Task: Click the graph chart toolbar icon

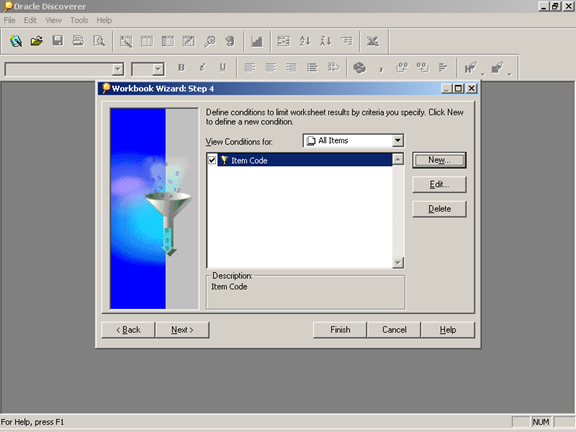Action: pos(256,41)
